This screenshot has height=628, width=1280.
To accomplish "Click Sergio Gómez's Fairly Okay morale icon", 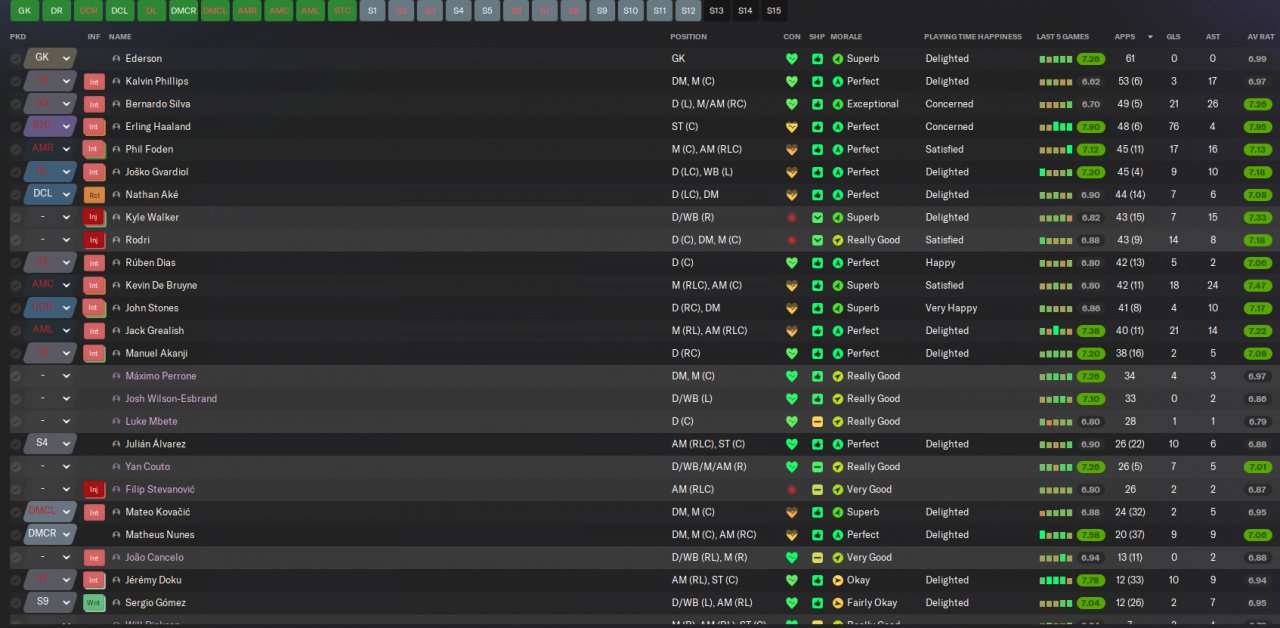I will [838, 603].
